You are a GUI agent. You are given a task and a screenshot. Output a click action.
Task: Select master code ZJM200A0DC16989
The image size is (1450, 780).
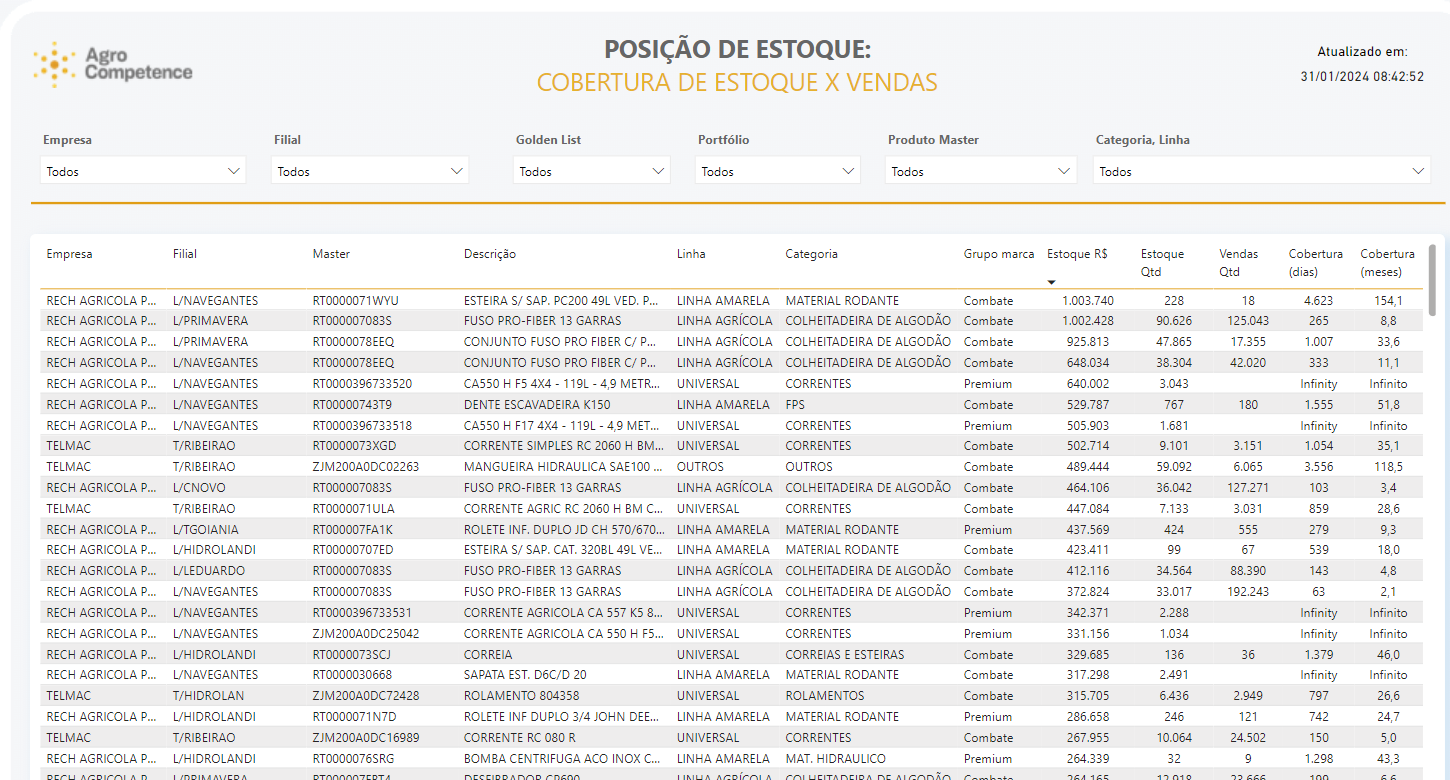point(366,738)
